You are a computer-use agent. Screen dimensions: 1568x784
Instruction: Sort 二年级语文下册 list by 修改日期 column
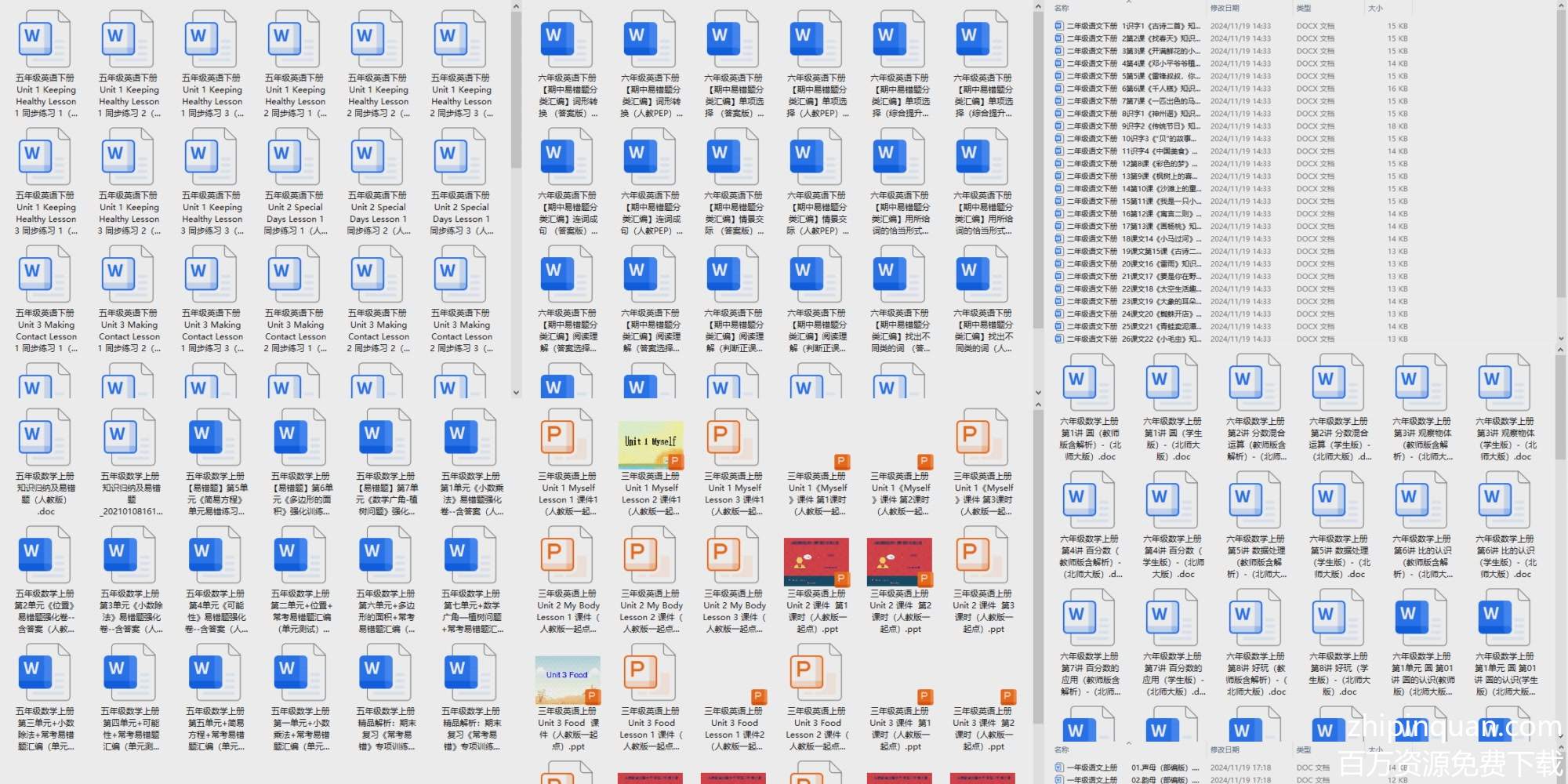click(x=1225, y=8)
